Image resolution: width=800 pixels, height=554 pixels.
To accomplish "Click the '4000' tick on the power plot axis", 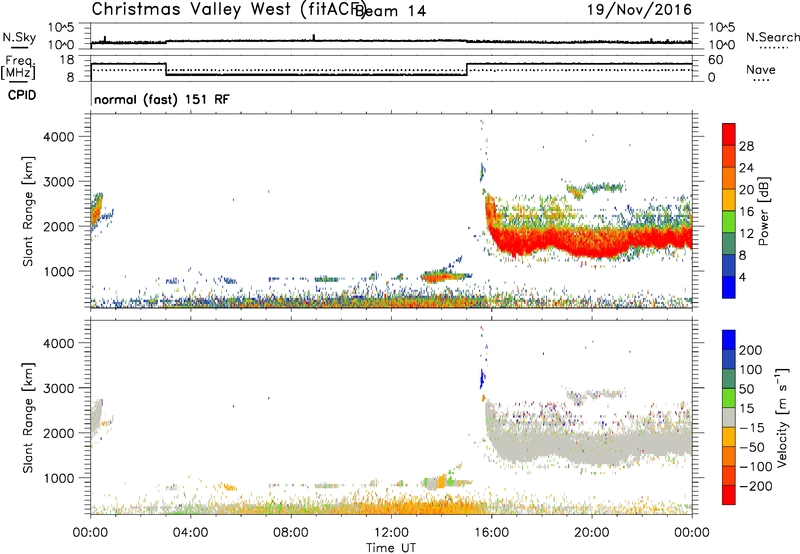I will coord(59,137).
